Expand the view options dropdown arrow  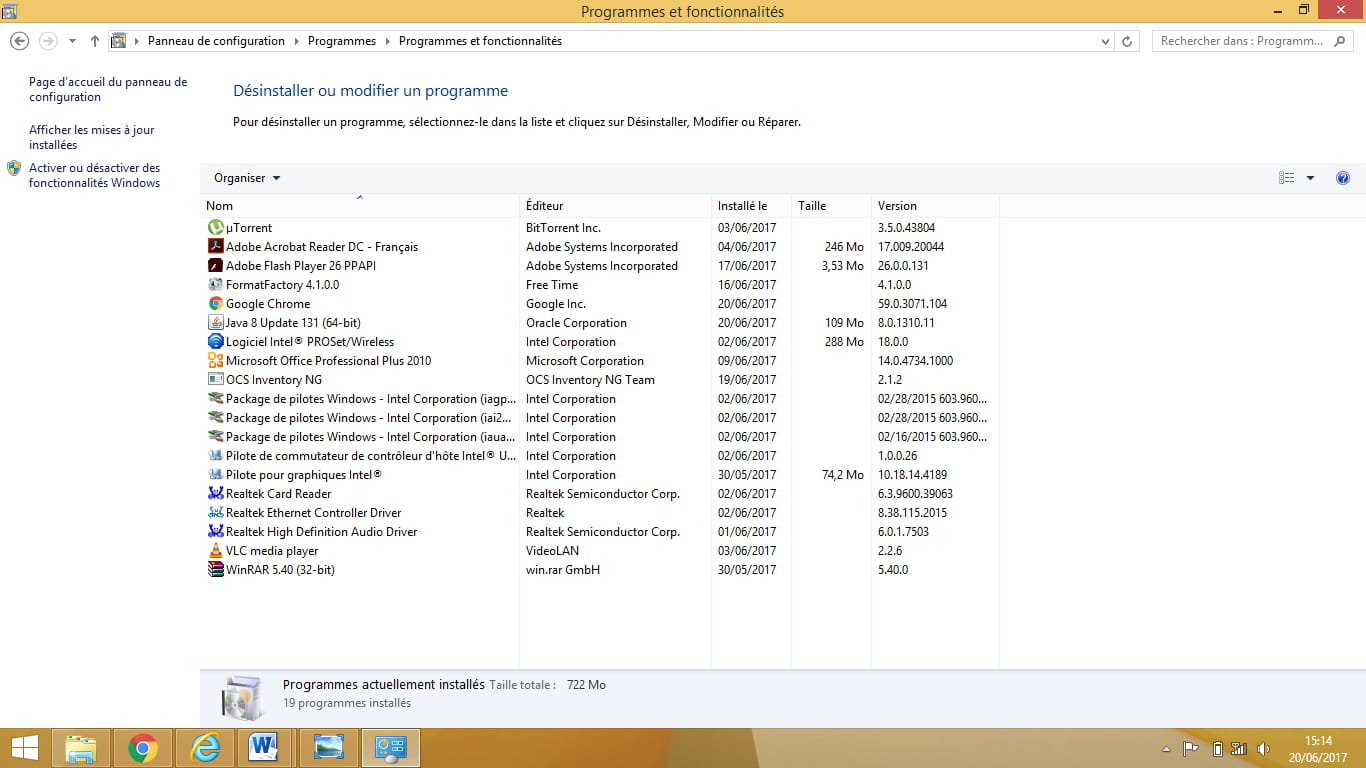point(1310,178)
